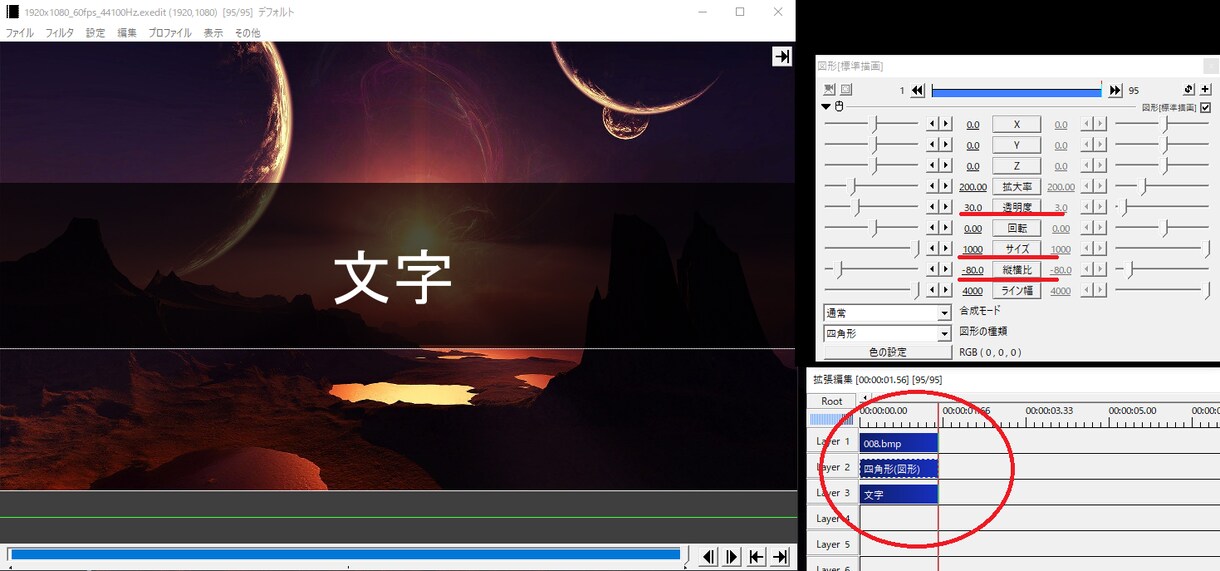1220x571 pixels.
Task: Decrease X value with left arrow stepper
Action: coord(933,124)
